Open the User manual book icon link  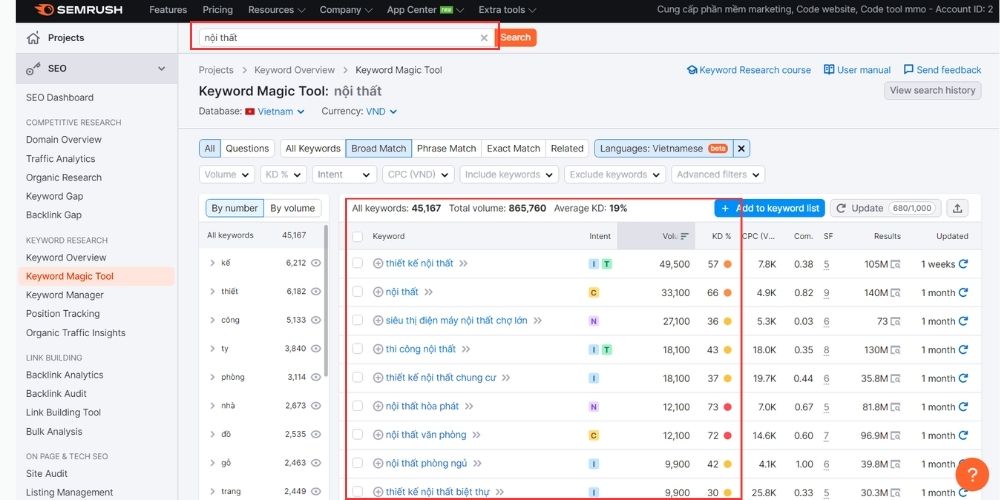[857, 70]
